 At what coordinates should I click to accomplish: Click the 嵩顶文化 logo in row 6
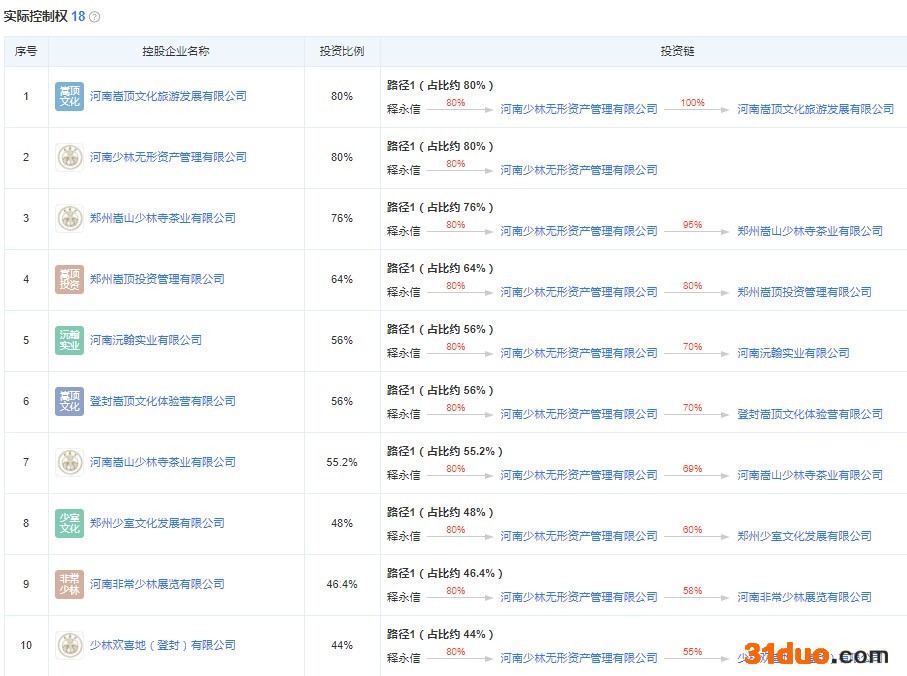(x=69, y=402)
